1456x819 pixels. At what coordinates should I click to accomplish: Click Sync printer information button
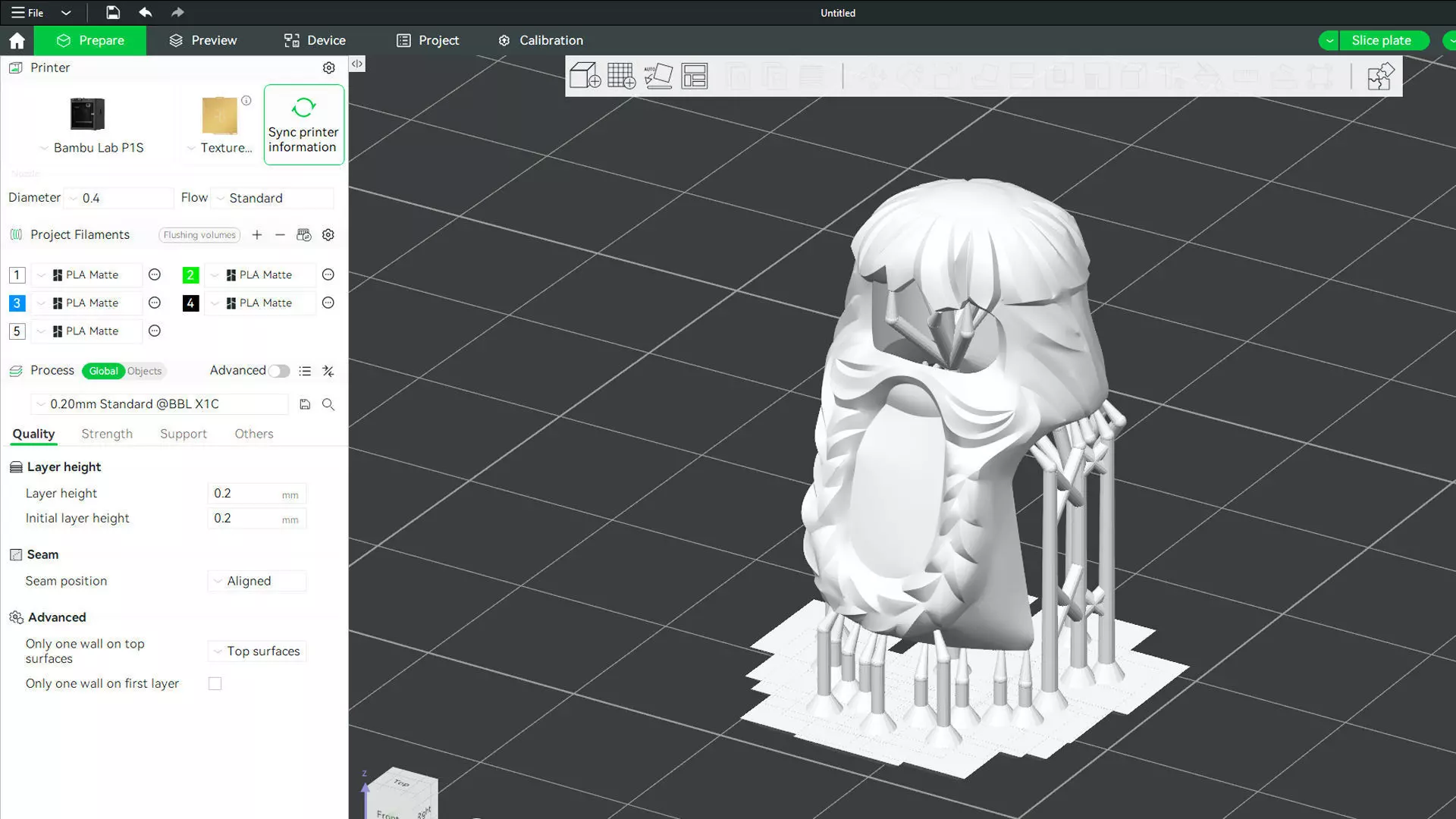coord(303,125)
